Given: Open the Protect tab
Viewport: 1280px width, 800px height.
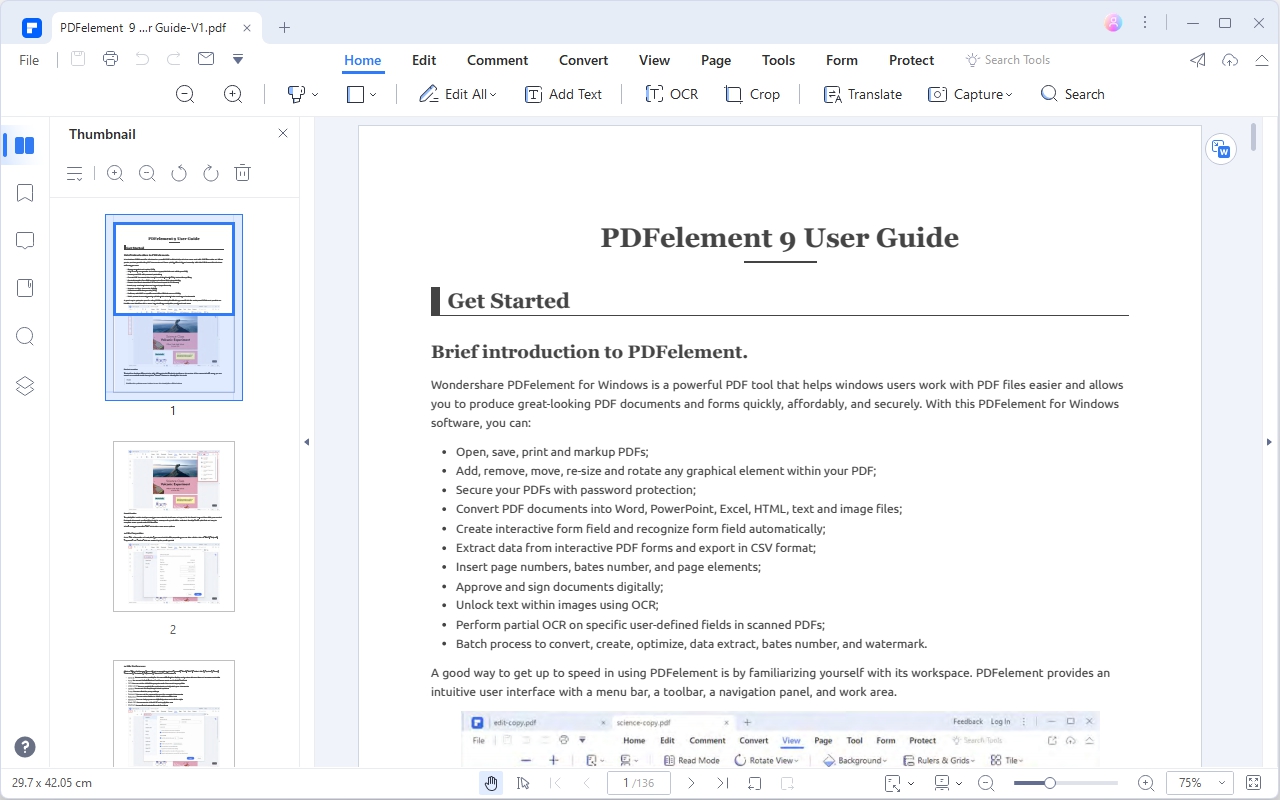Looking at the screenshot, I should (911, 60).
